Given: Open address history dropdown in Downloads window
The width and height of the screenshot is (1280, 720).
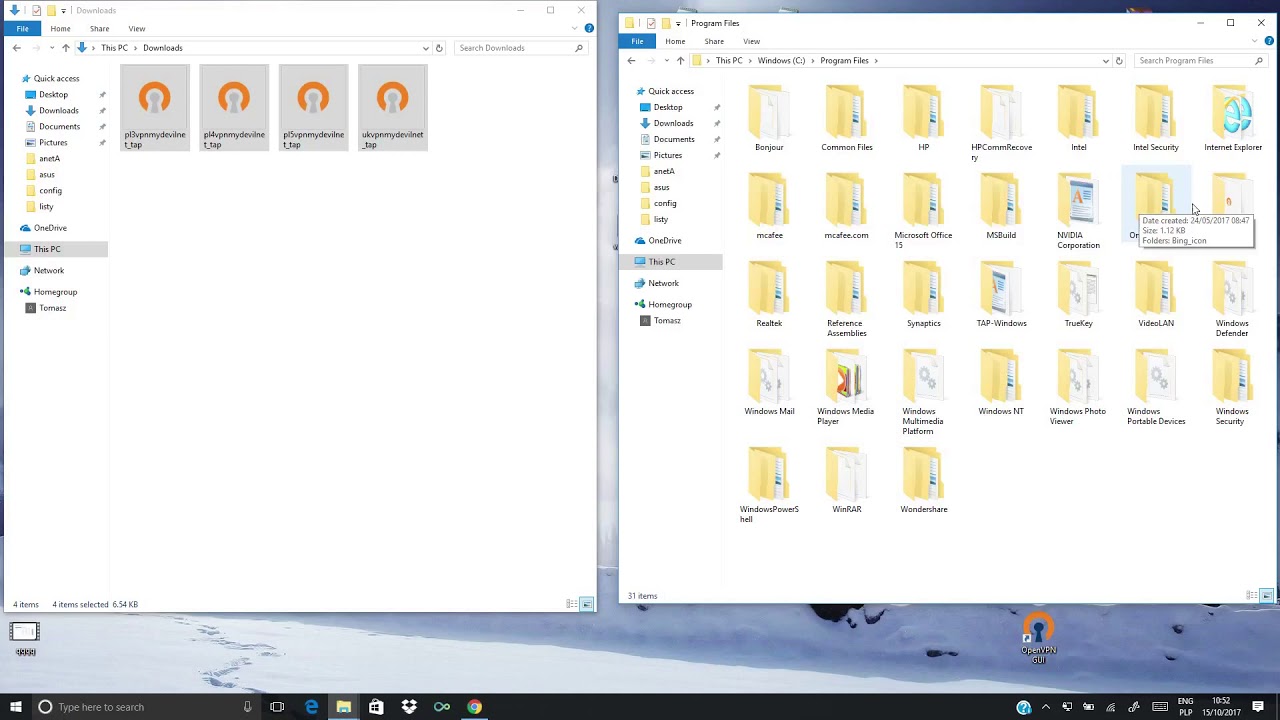Looking at the screenshot, I should click(x=425, y=48).
